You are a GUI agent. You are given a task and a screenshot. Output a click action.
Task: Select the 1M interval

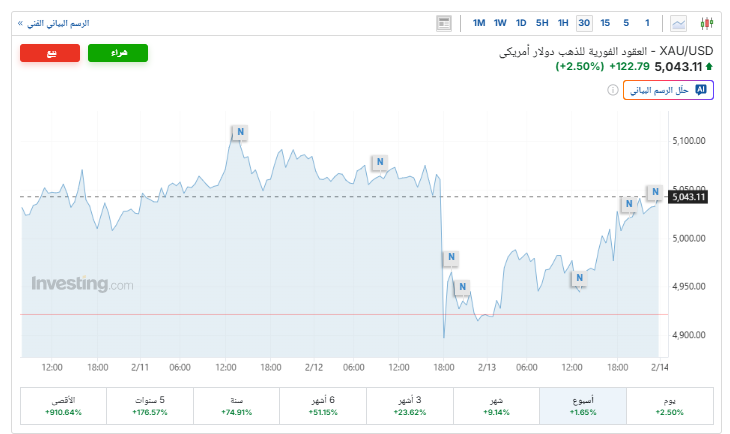[479, 23]
